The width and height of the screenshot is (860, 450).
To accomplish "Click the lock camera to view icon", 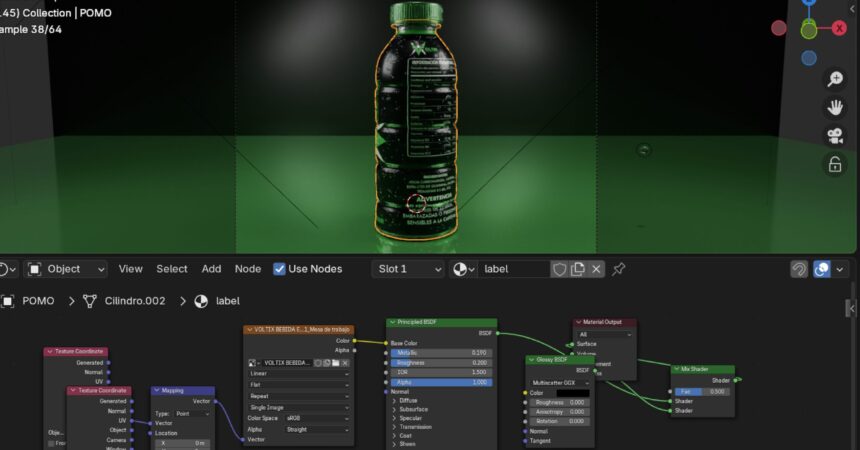I will click(835, 164).
